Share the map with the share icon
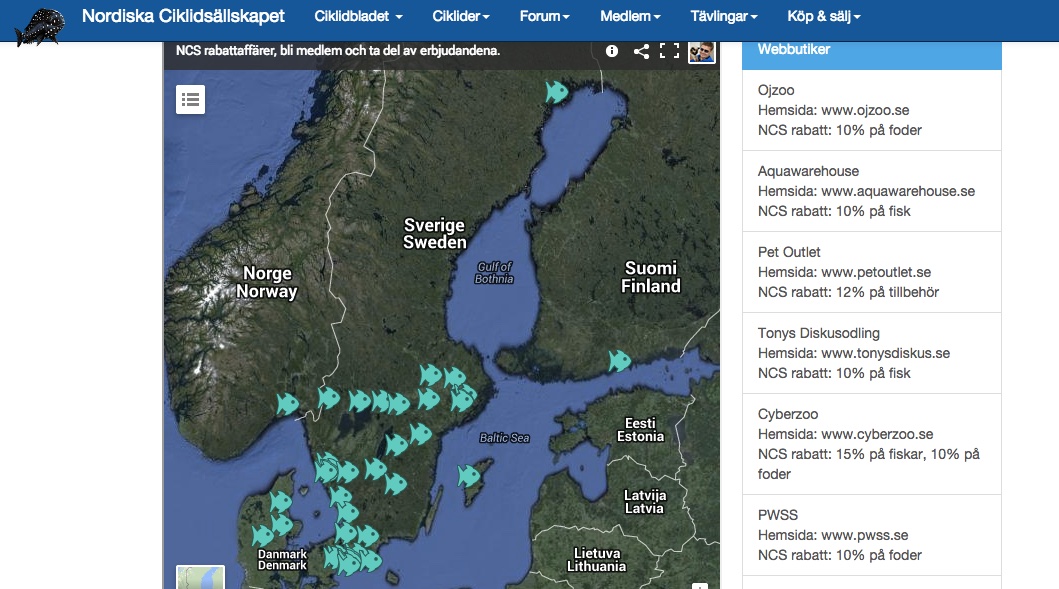The image size is (1059, 589). click(641, 51)
